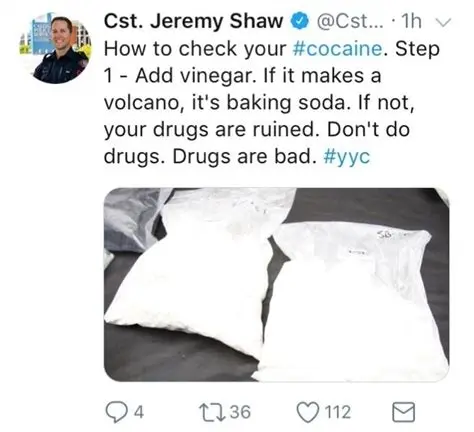Open the attached photo of white bags

277,285
